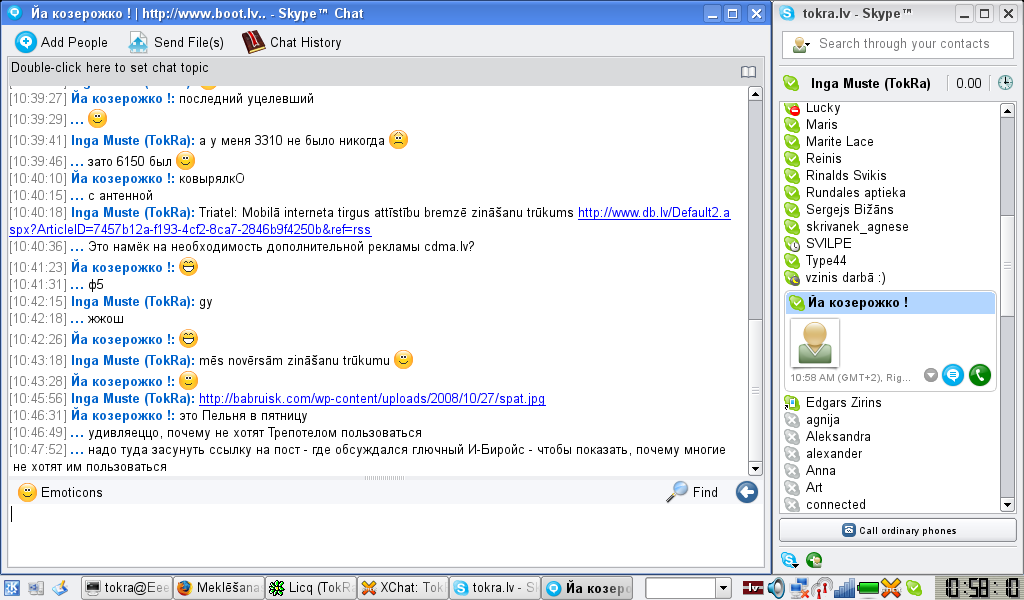Click the expanded Йа козерожко ! contact header
This screenshot has height=600, width=1024.
pos(891,303)
